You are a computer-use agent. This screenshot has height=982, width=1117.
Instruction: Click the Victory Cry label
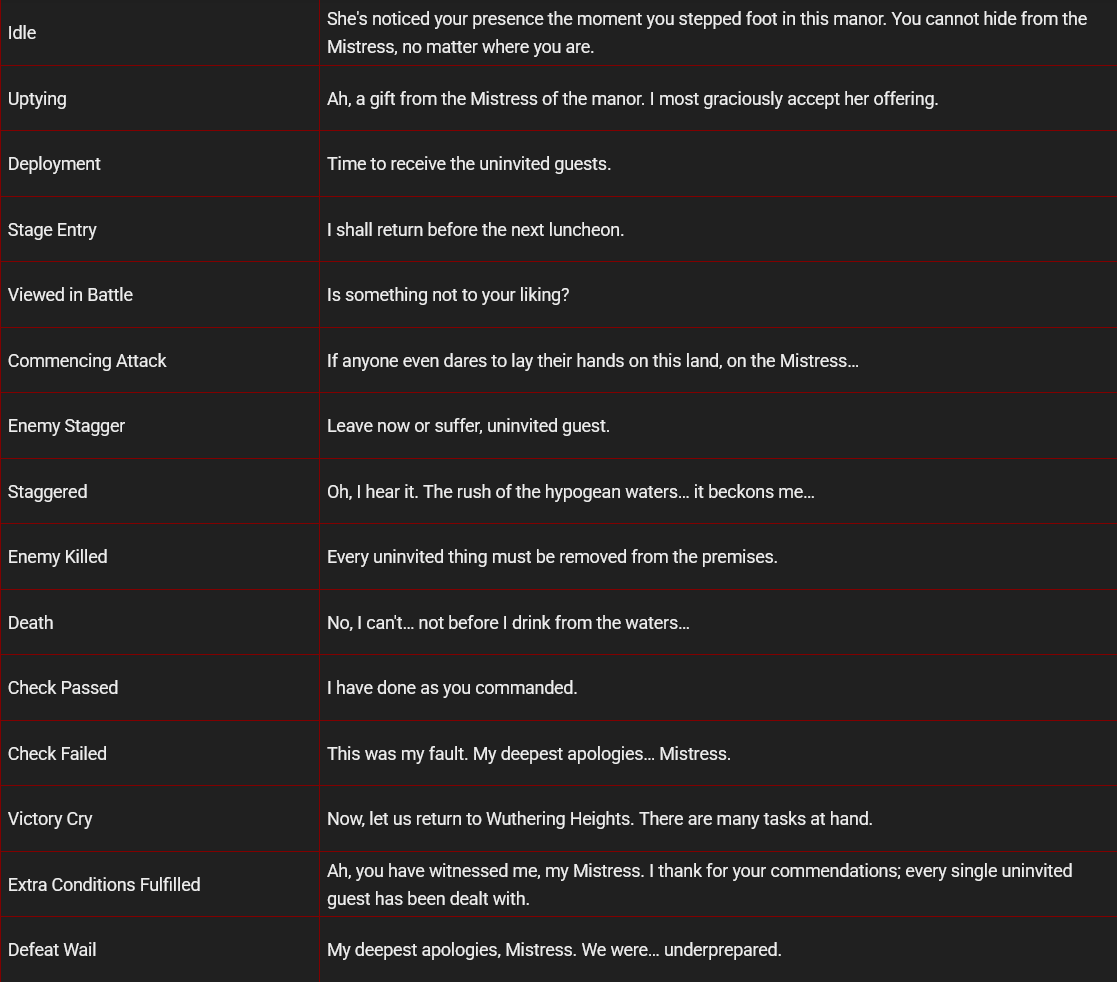pyautogui.click(x=50, y=819)
